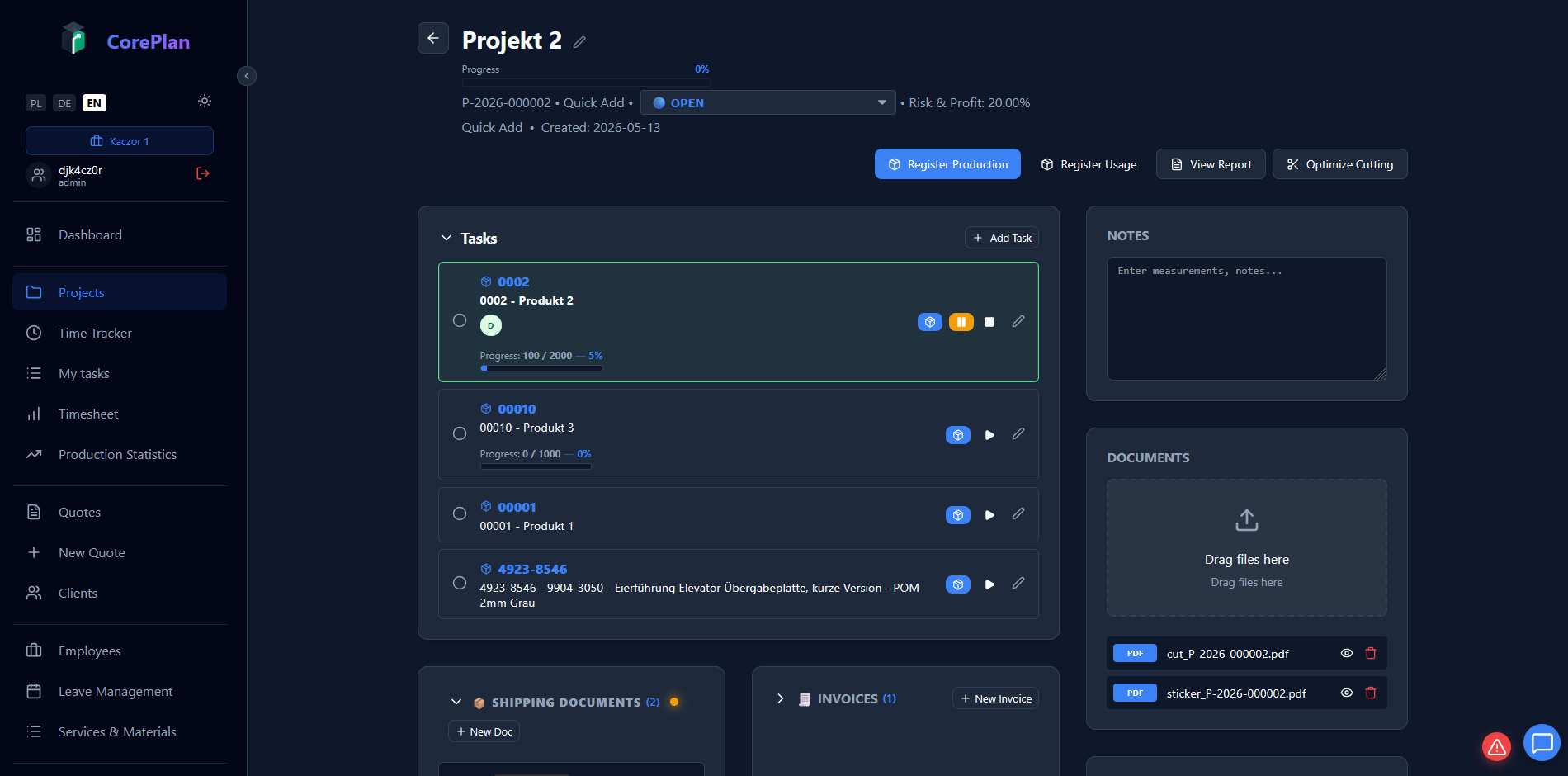Preview sticker_P-2026-000002.pdf with eye icon
Viewport: 1568px width, 776px height.
point(1346,693)
